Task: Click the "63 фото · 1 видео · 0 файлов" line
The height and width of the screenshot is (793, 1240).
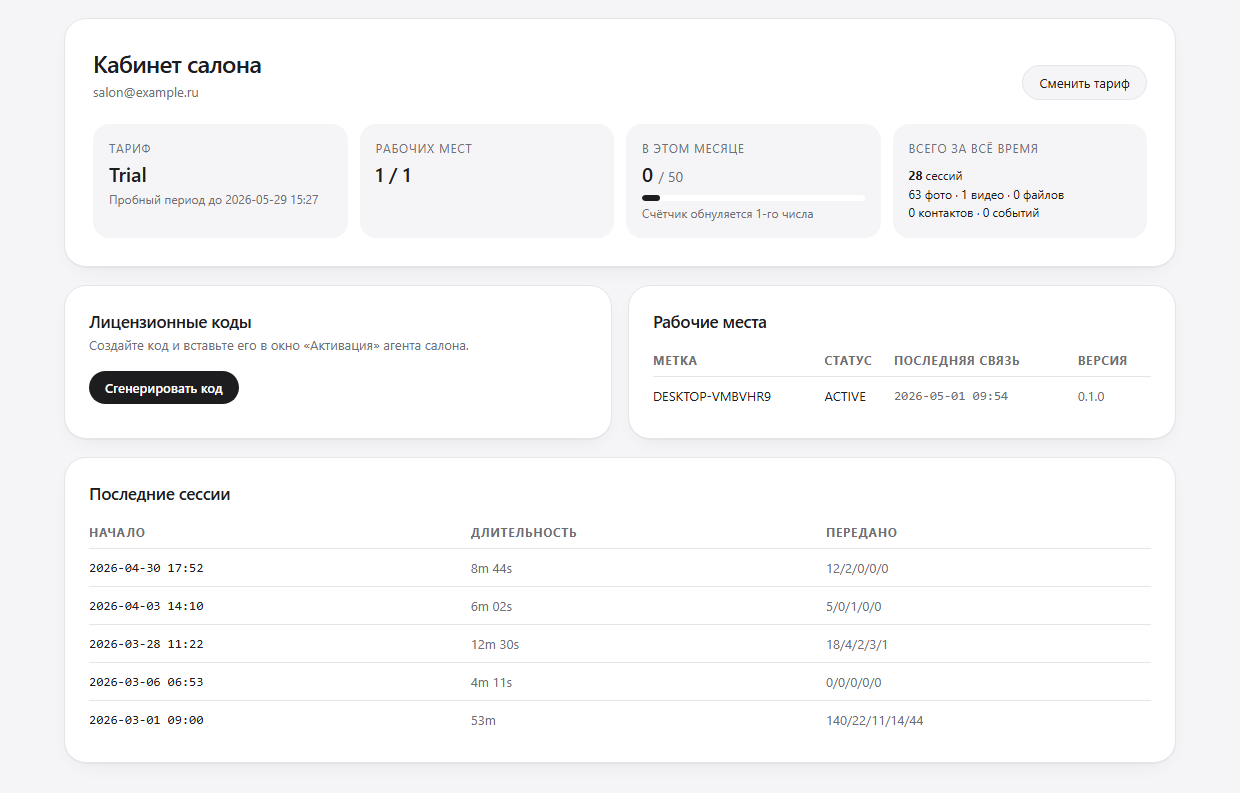Action: tap(986, 195)
